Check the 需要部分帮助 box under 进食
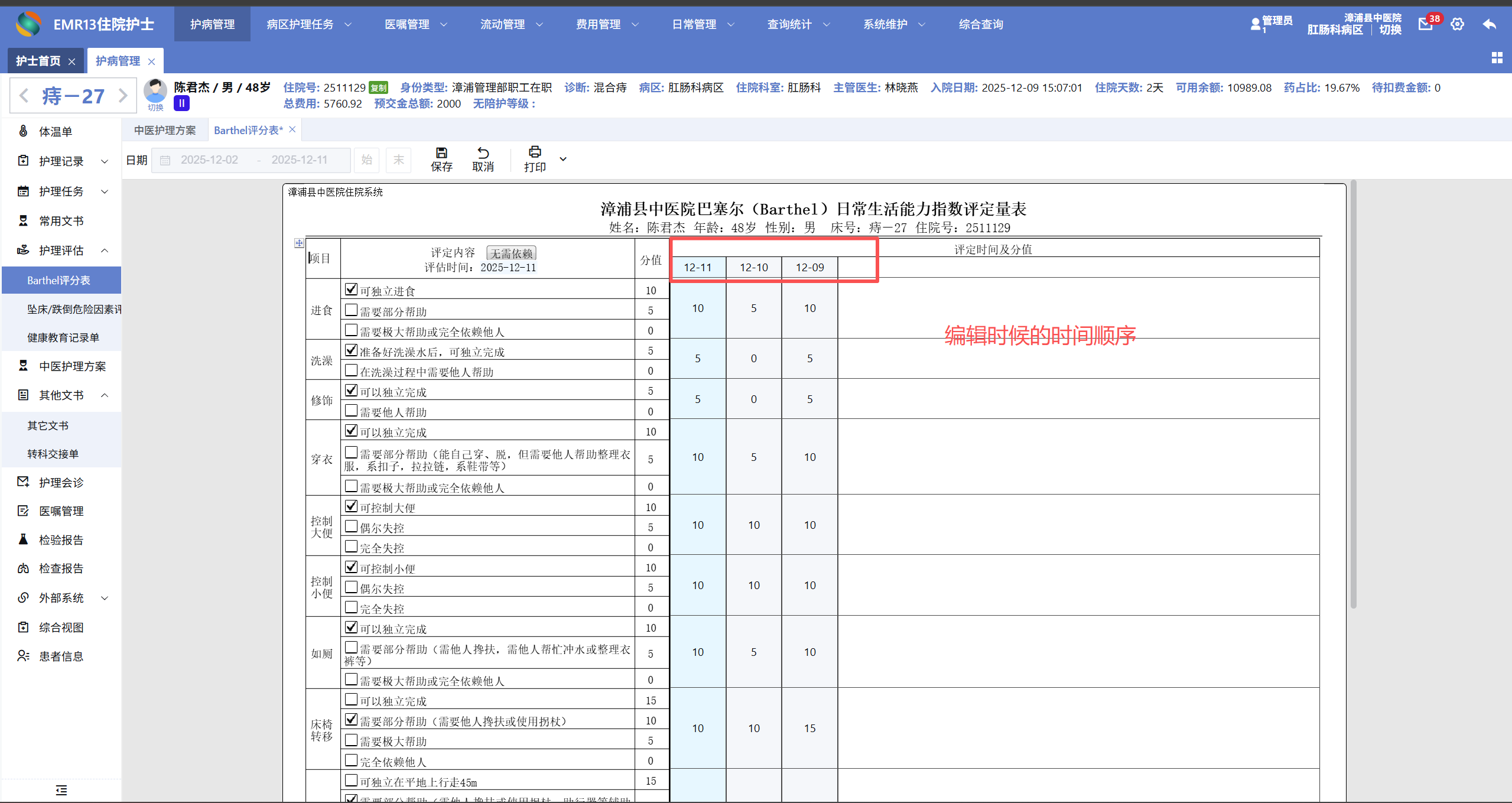 tap(351, 310)
